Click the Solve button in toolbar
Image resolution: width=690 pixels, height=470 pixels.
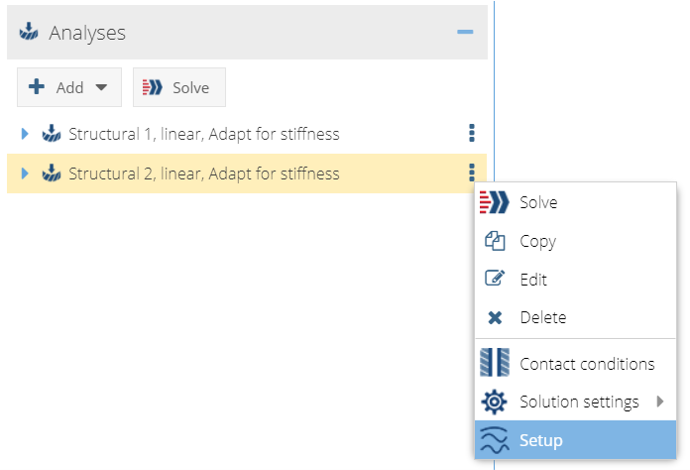coord(179,87)
